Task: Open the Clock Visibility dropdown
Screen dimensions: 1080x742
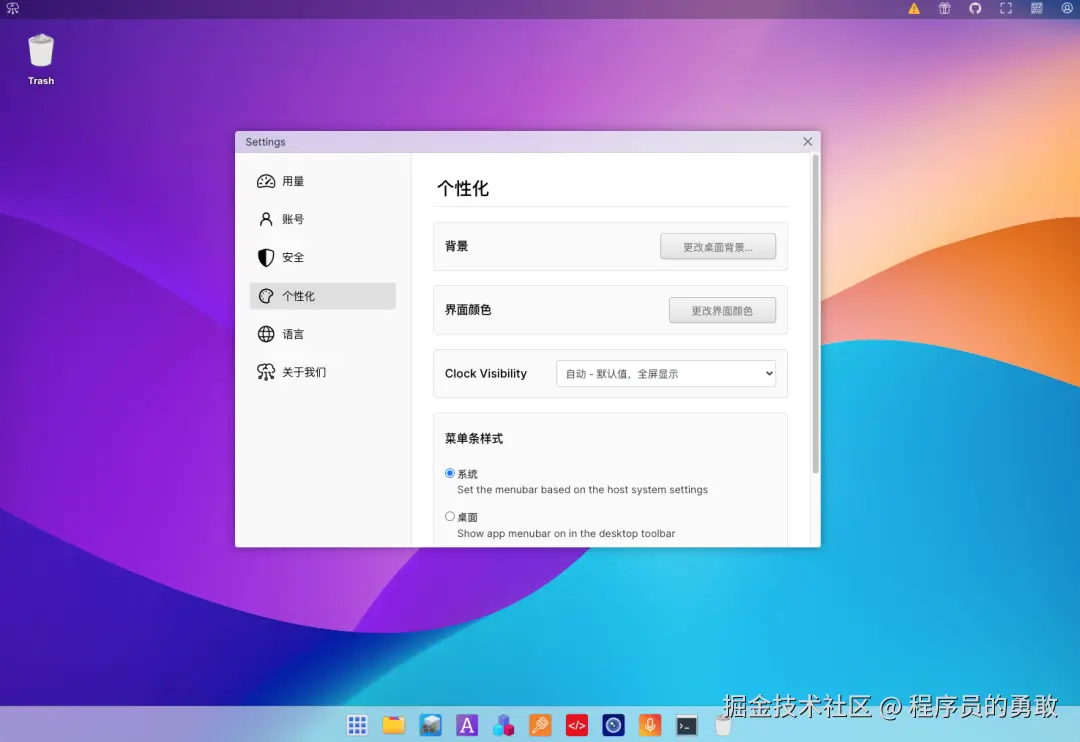Action: (x=666, y=373)
